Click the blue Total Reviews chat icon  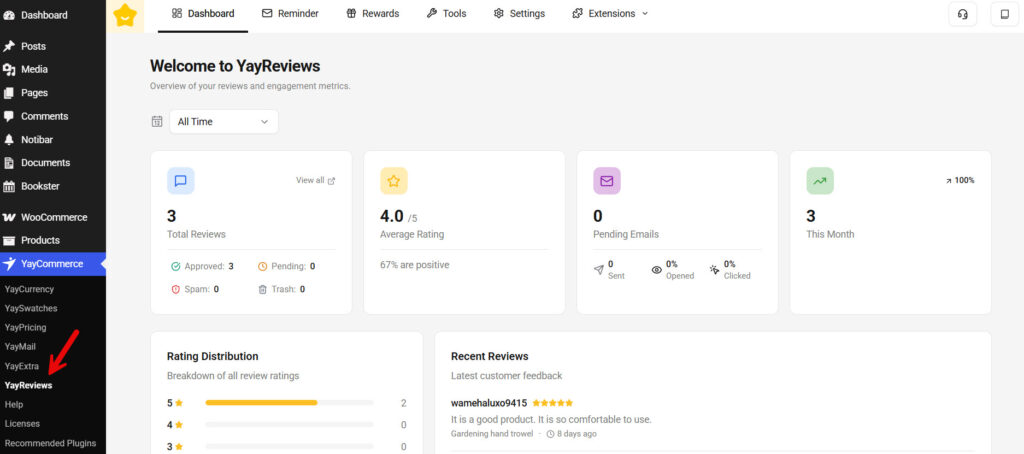pos(181,181)
